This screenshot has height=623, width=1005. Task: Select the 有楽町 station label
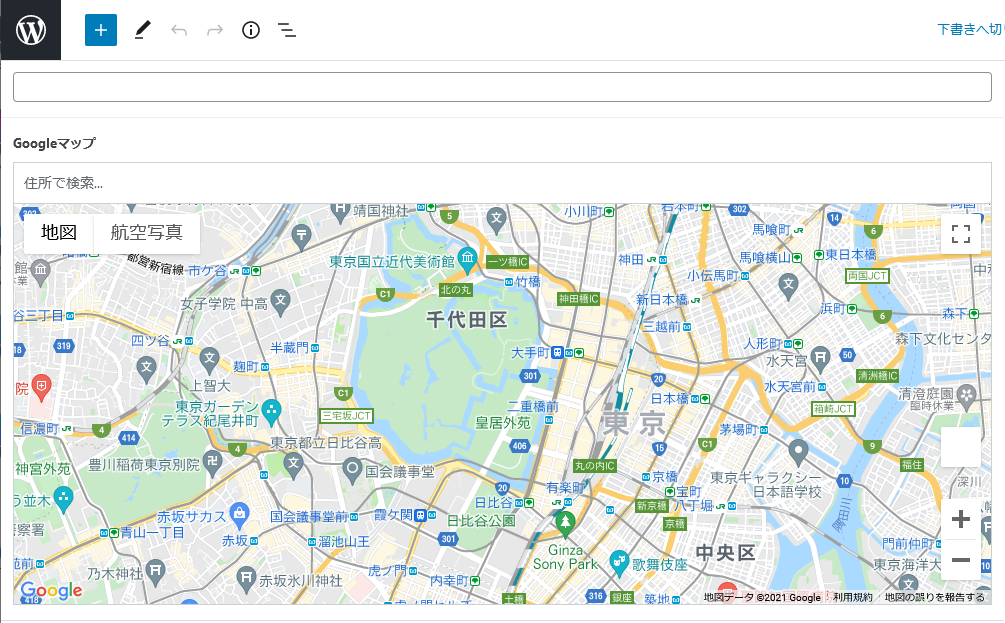[x=566, y=488]
